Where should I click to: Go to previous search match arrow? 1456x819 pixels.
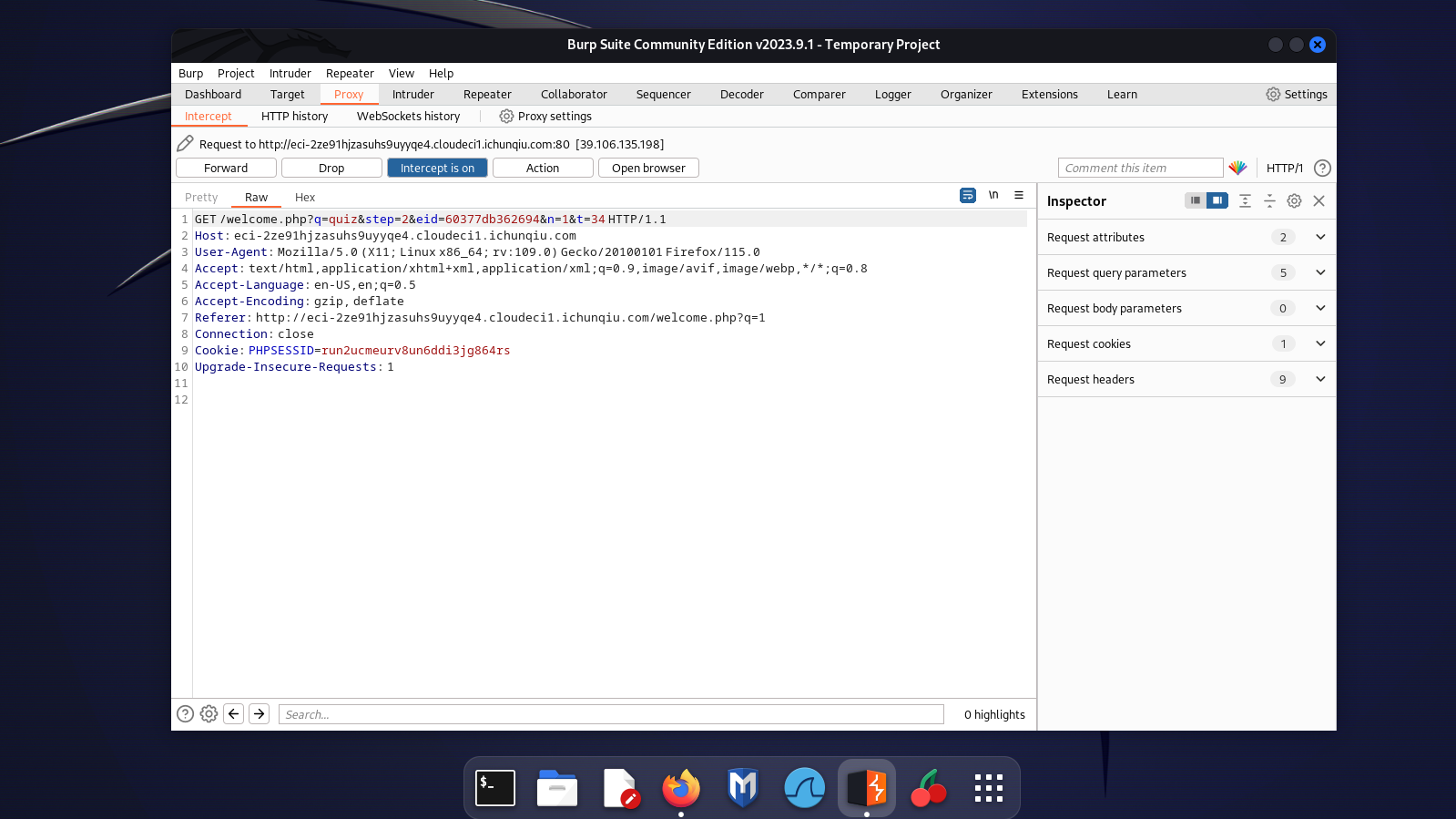(x=234, y=714)
